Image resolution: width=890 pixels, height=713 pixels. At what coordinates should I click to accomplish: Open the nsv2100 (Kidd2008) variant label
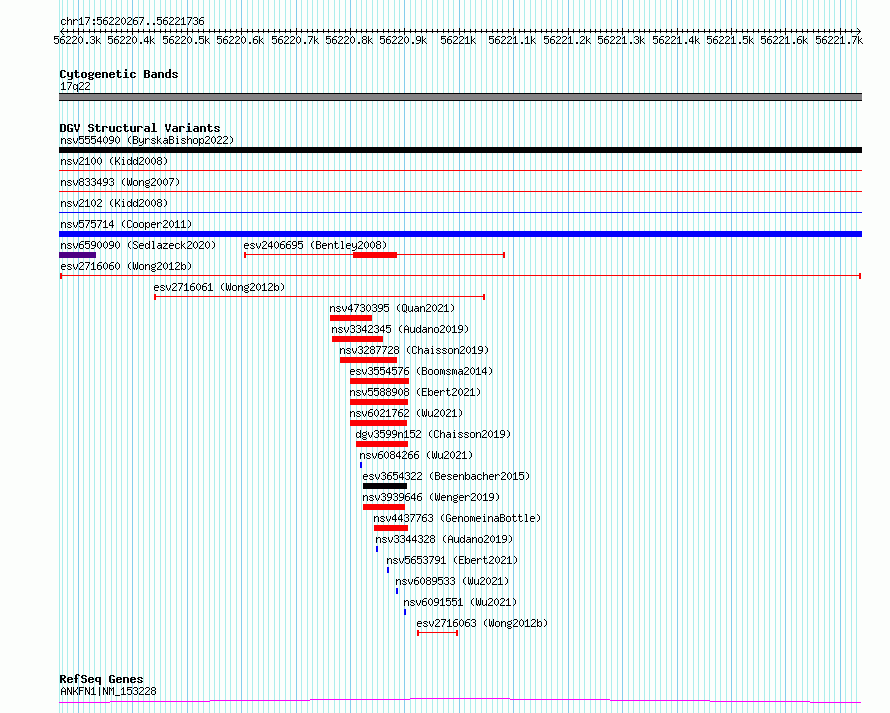114,161
